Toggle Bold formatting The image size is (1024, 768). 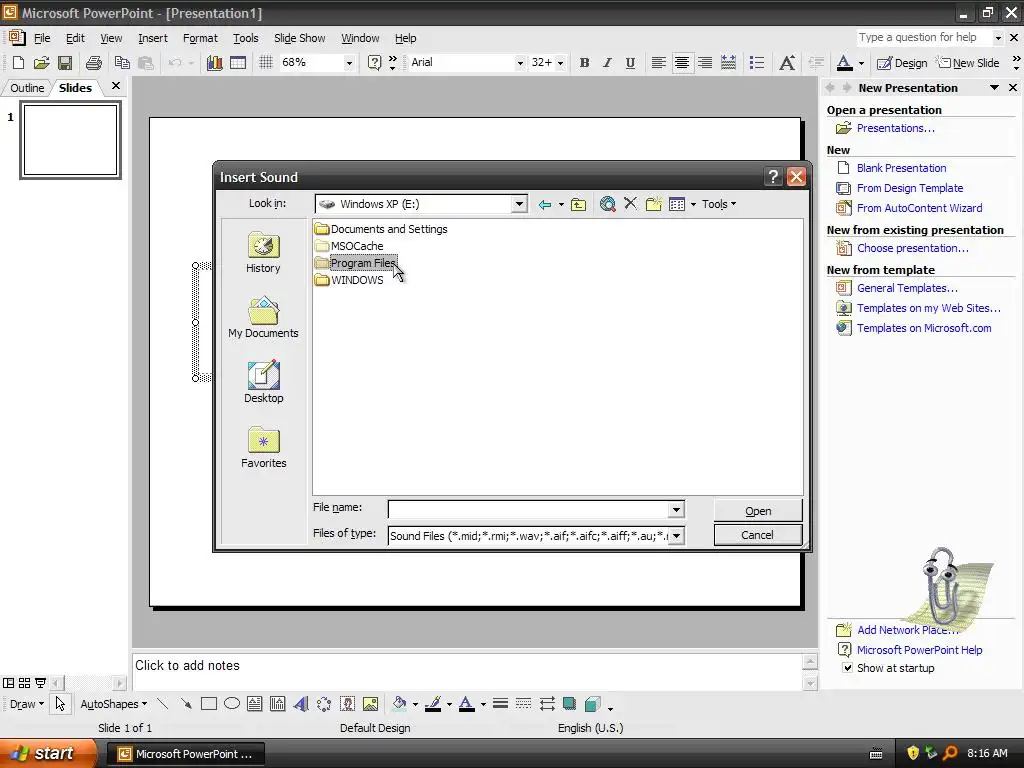click(584, 63)
